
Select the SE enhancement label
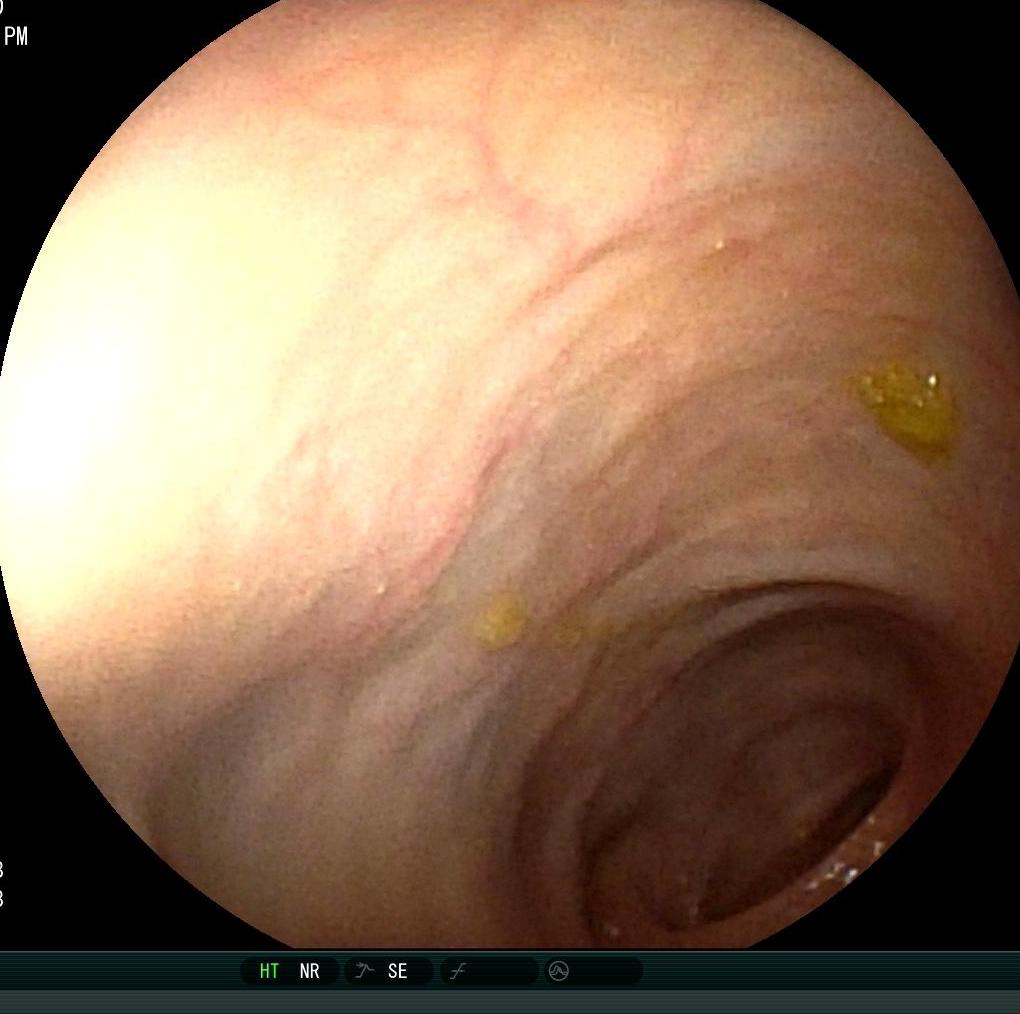pos(397,971)
